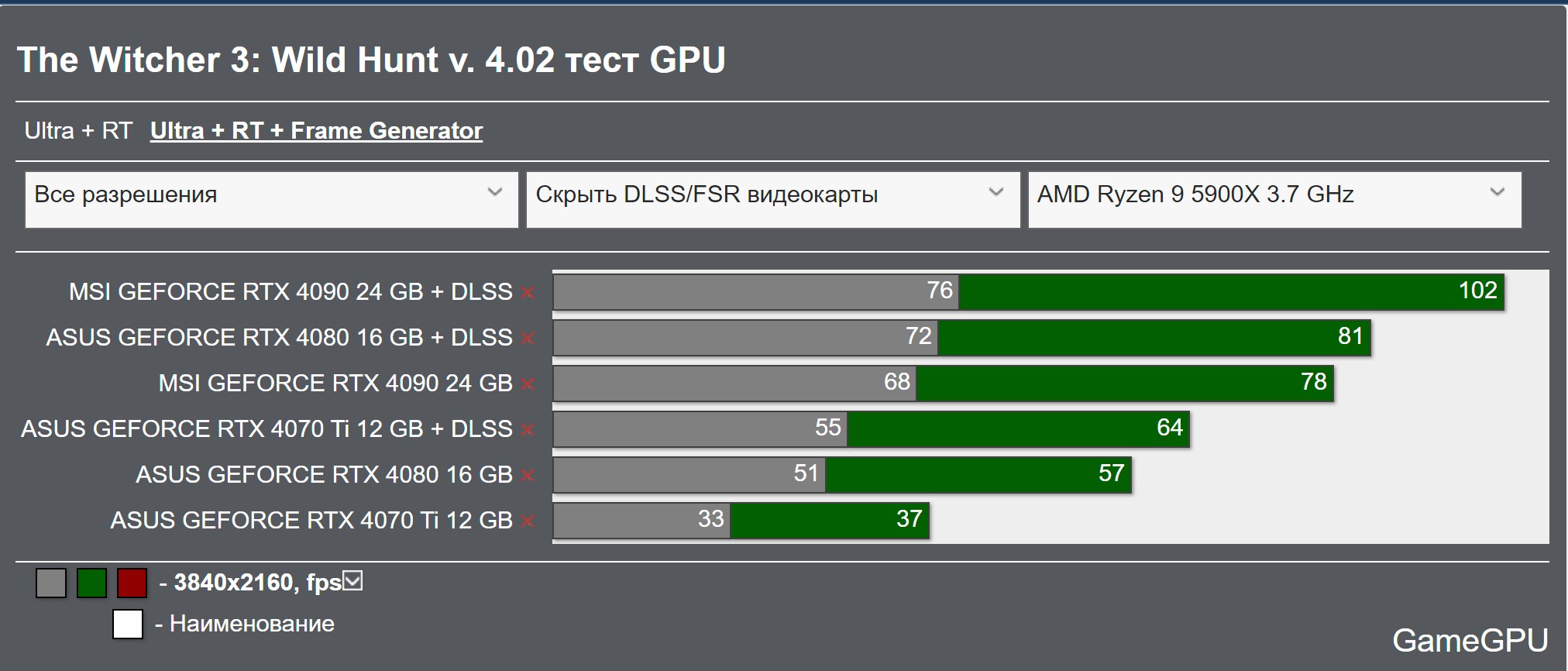Remove ASUS RTX 4070 Ti 12 GB row
1568x671 pixels.
(x=528, y=521)
